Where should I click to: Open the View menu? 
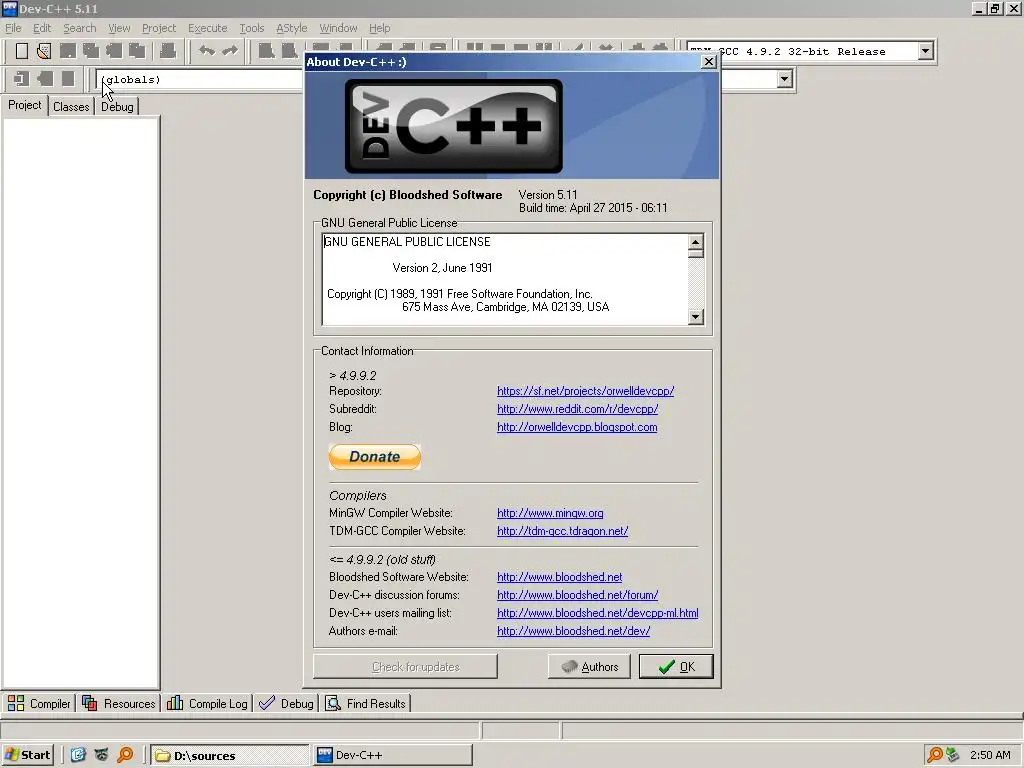click(119, 28)
